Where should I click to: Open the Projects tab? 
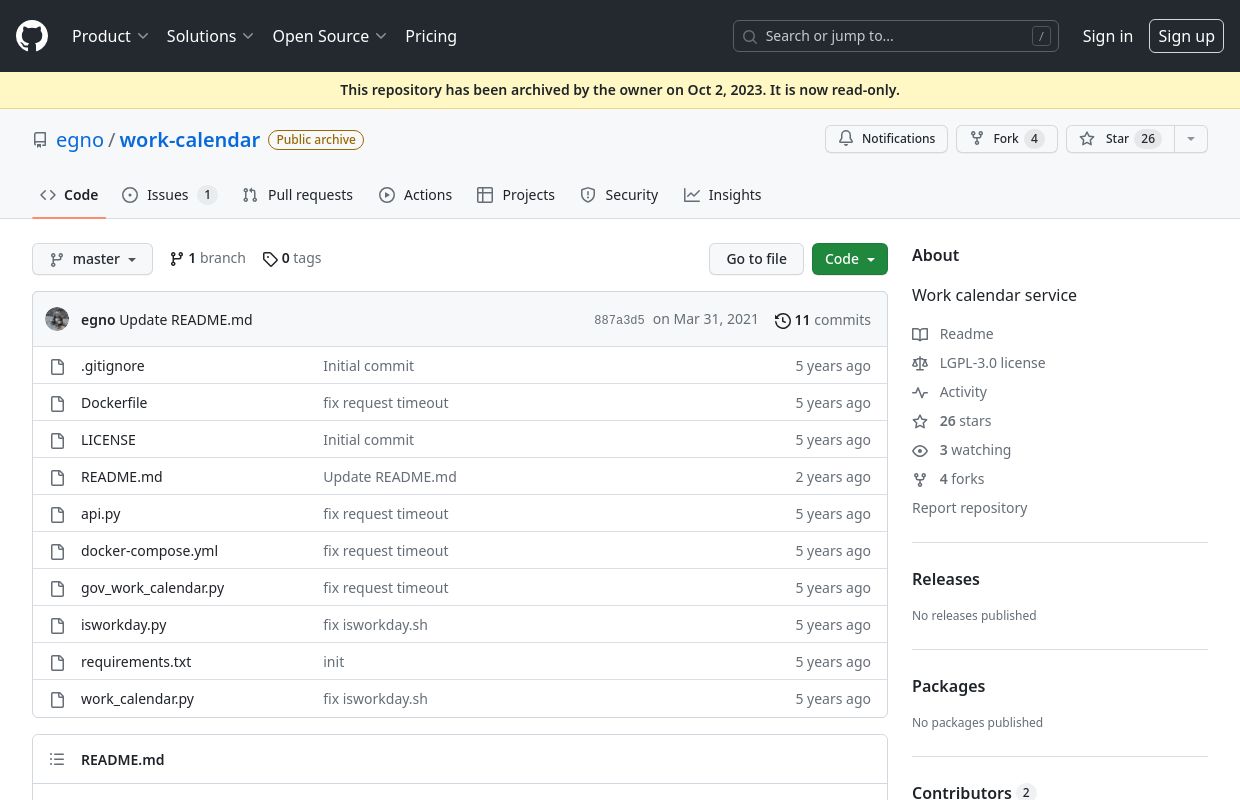coord(516,195)
